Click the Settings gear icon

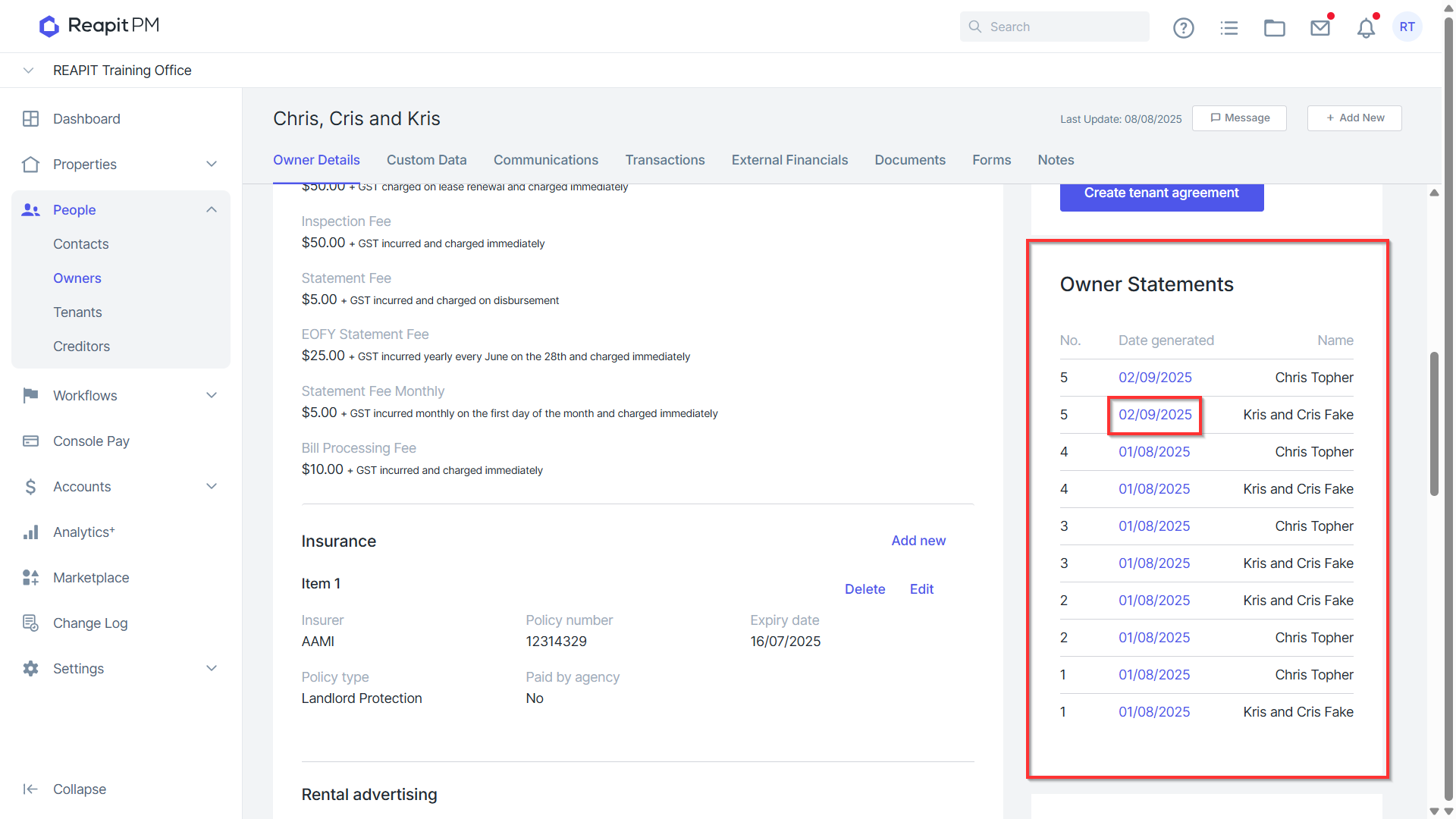(30, 669)
